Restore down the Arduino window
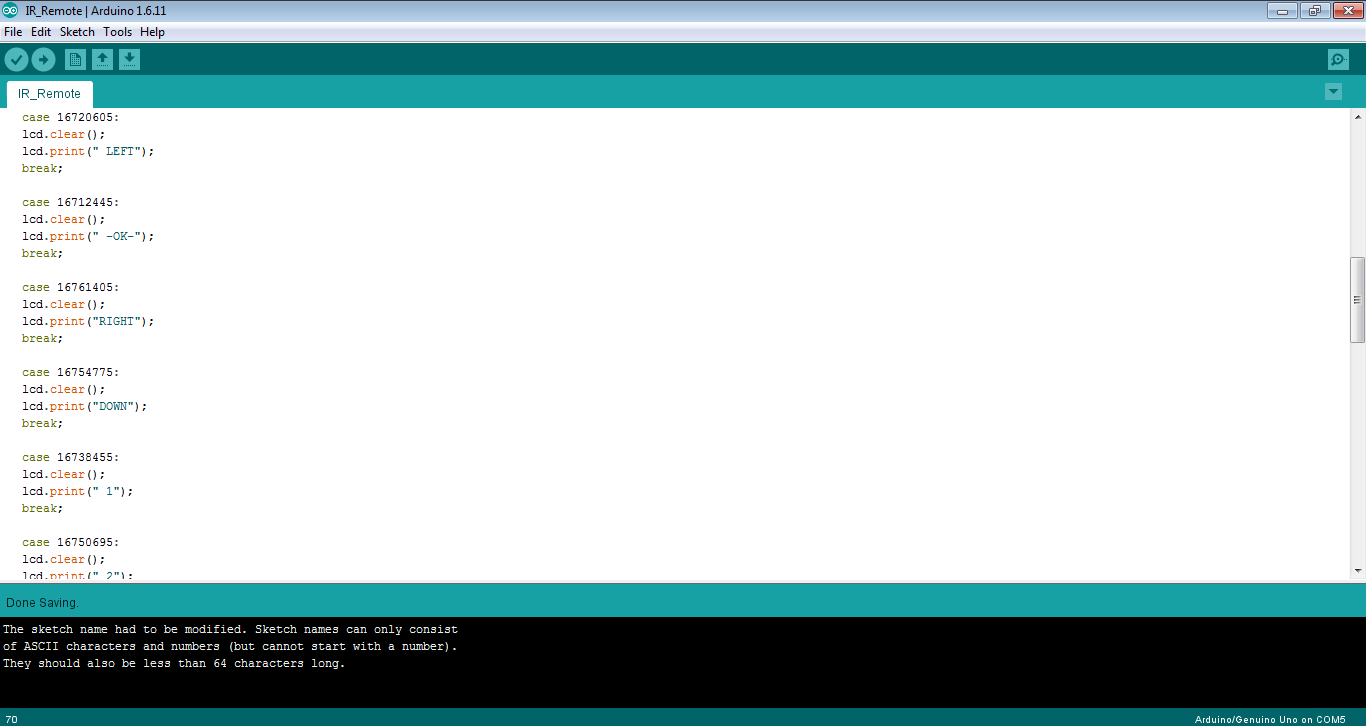Image resolution: width=1366 pixels, height=726 pixels. 1314,10
